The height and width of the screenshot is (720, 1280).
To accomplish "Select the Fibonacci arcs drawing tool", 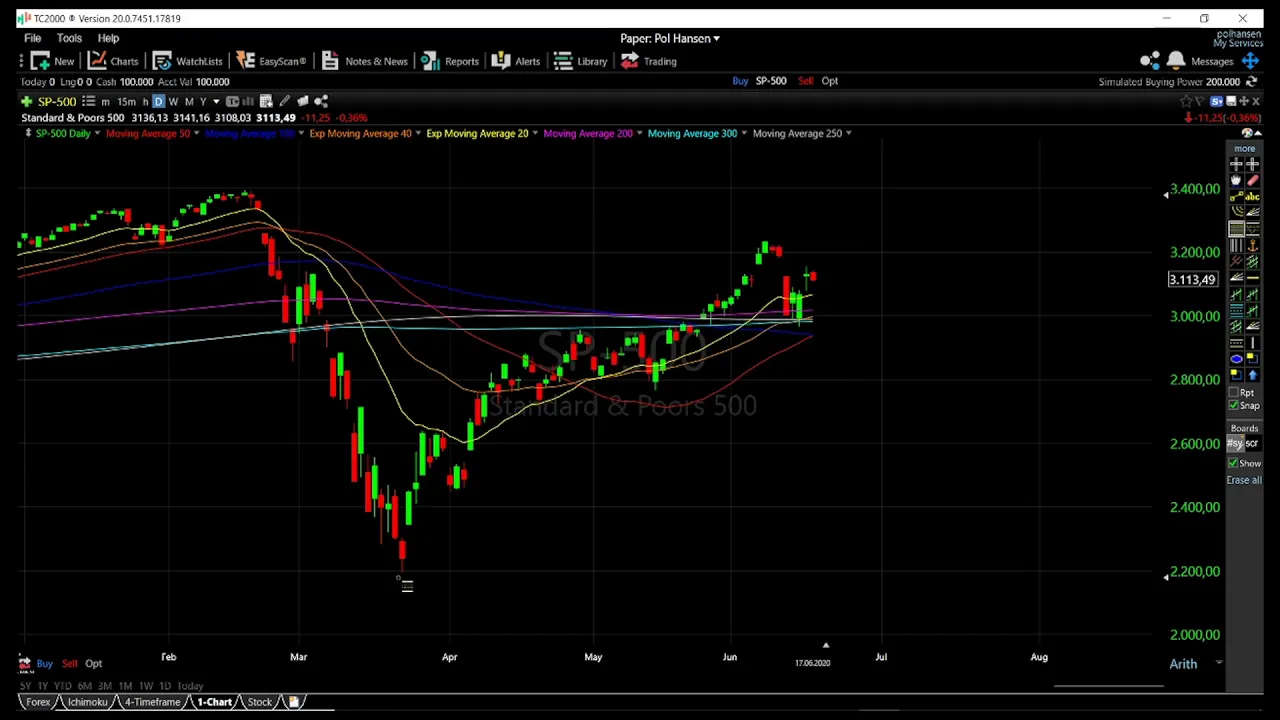I will point(1236,212).
